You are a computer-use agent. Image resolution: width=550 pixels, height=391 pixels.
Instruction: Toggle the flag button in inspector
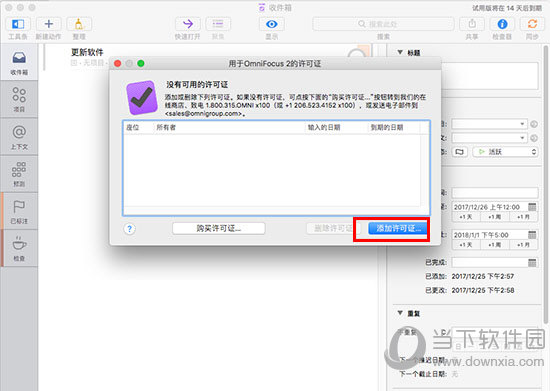click(460, 152)
